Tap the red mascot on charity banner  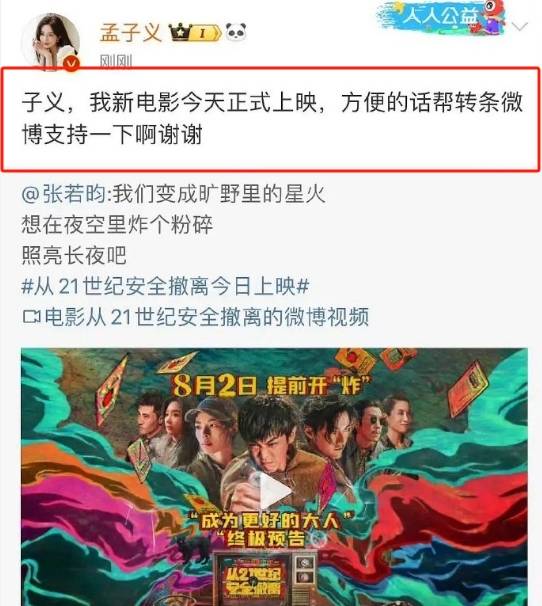(495, 16)
